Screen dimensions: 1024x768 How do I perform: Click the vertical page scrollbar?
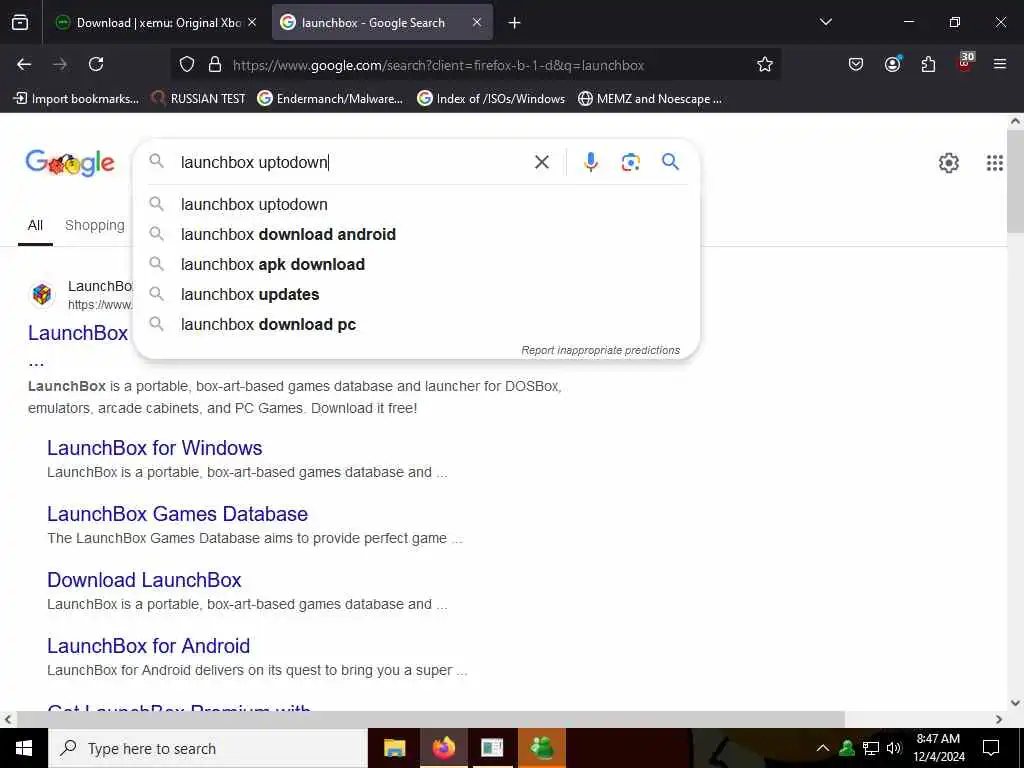[1015, 181]
